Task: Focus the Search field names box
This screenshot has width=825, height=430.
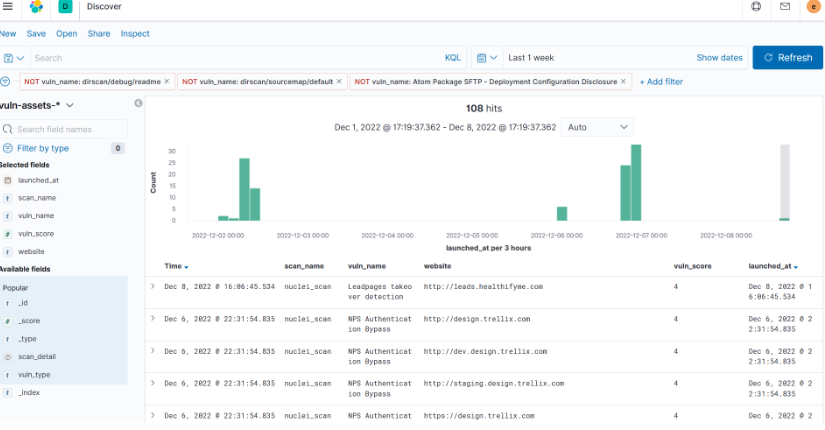Action: pyautogui.click(x=64, y=129)
